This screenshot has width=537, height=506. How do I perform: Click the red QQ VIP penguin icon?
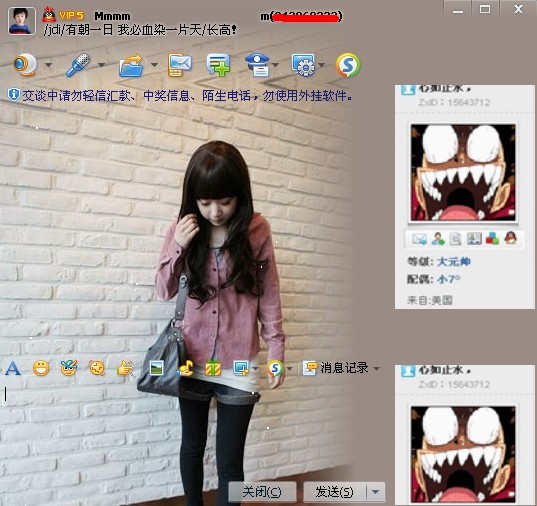49,15
